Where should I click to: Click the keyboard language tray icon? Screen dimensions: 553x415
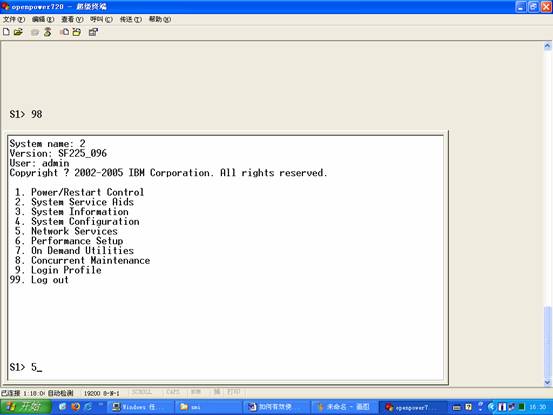click(x=457, y=408)
